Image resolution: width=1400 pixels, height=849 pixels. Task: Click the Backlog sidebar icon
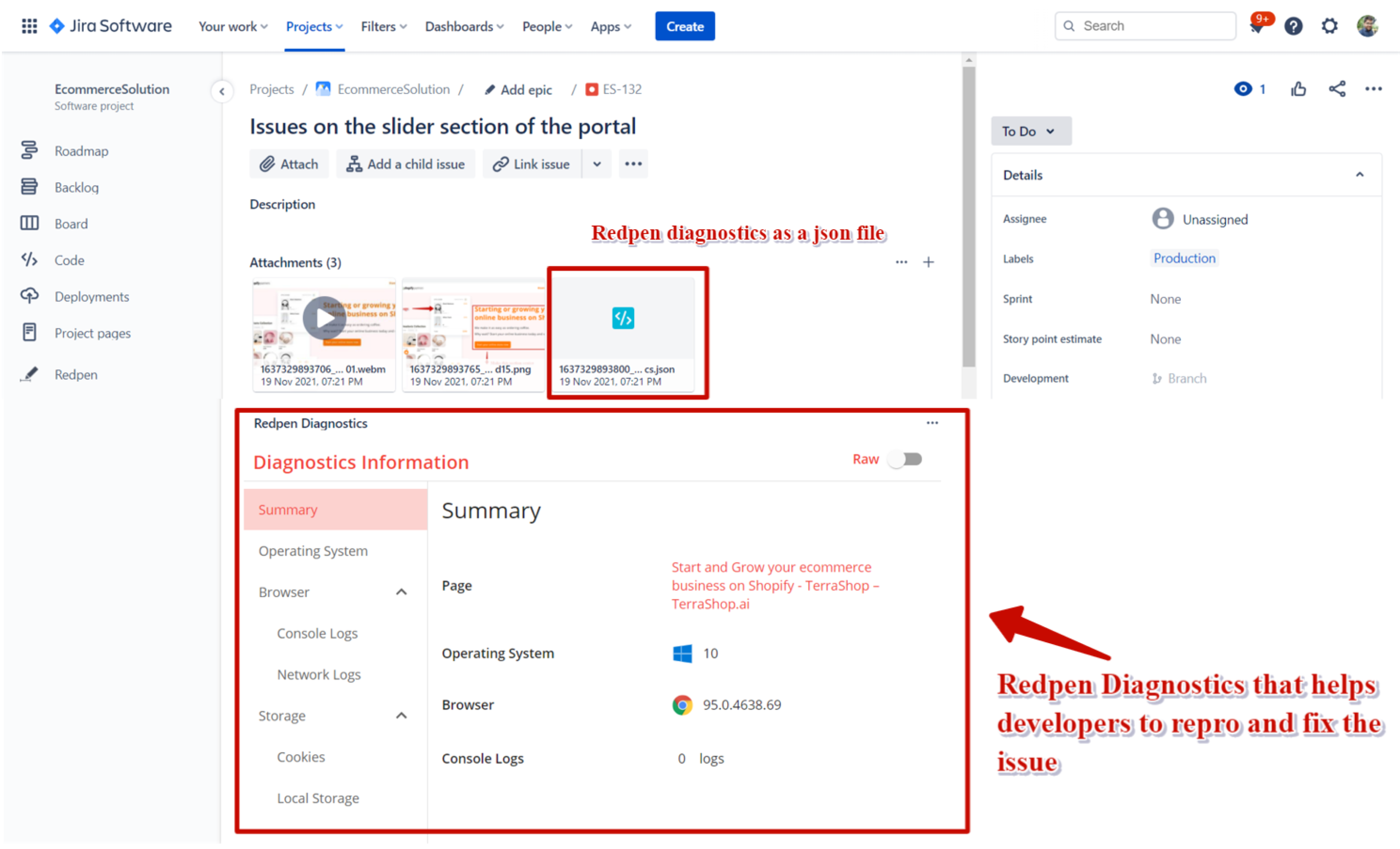(x=29, y=187)
